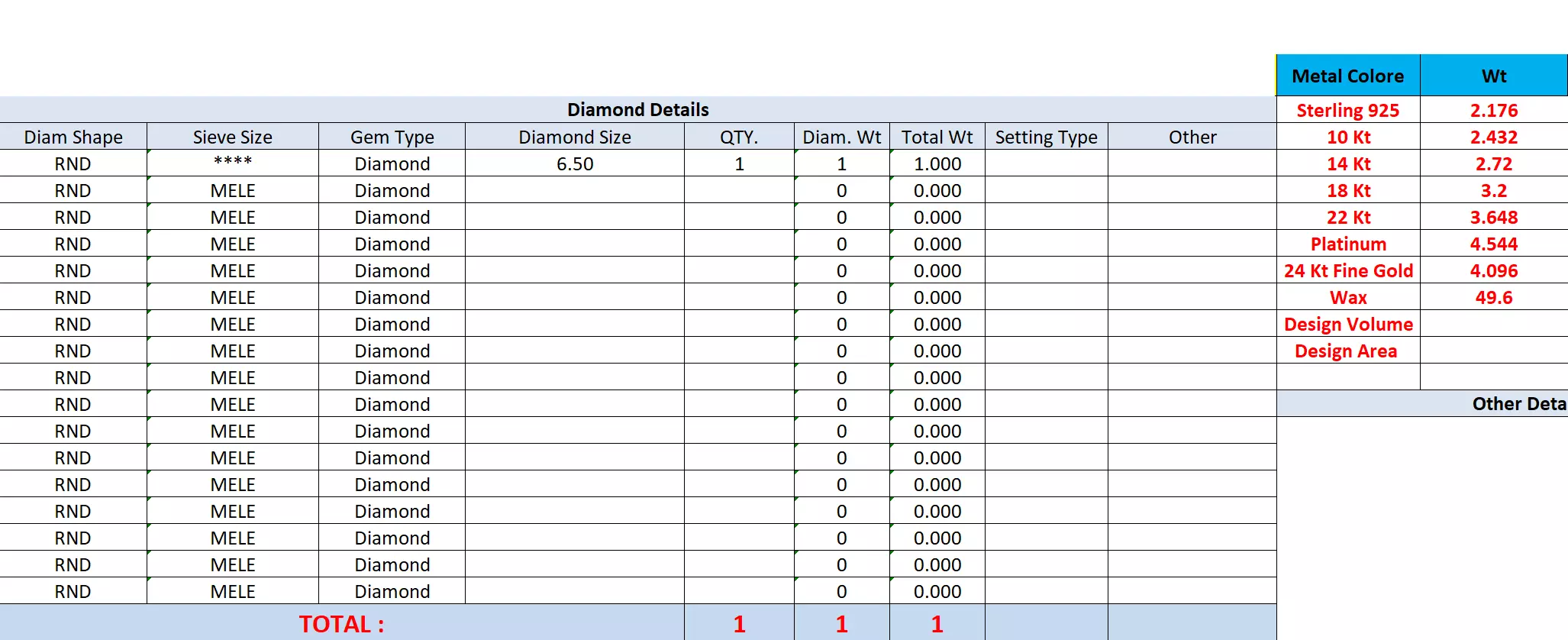This screenshot has width=1568, height=640.
Task: Click the empty Design Volume weight cell
Action: click(x=1494, y=324)
